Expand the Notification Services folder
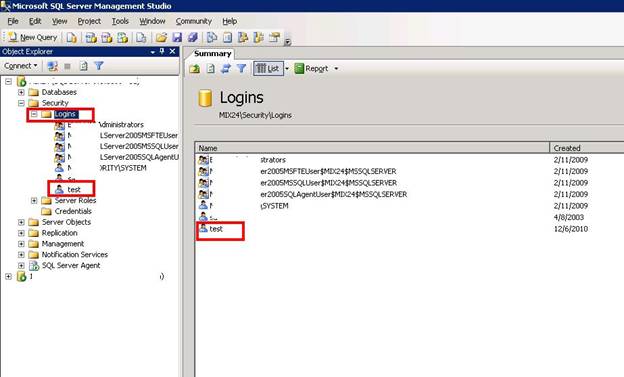The image size is (624, 377). 21,255
